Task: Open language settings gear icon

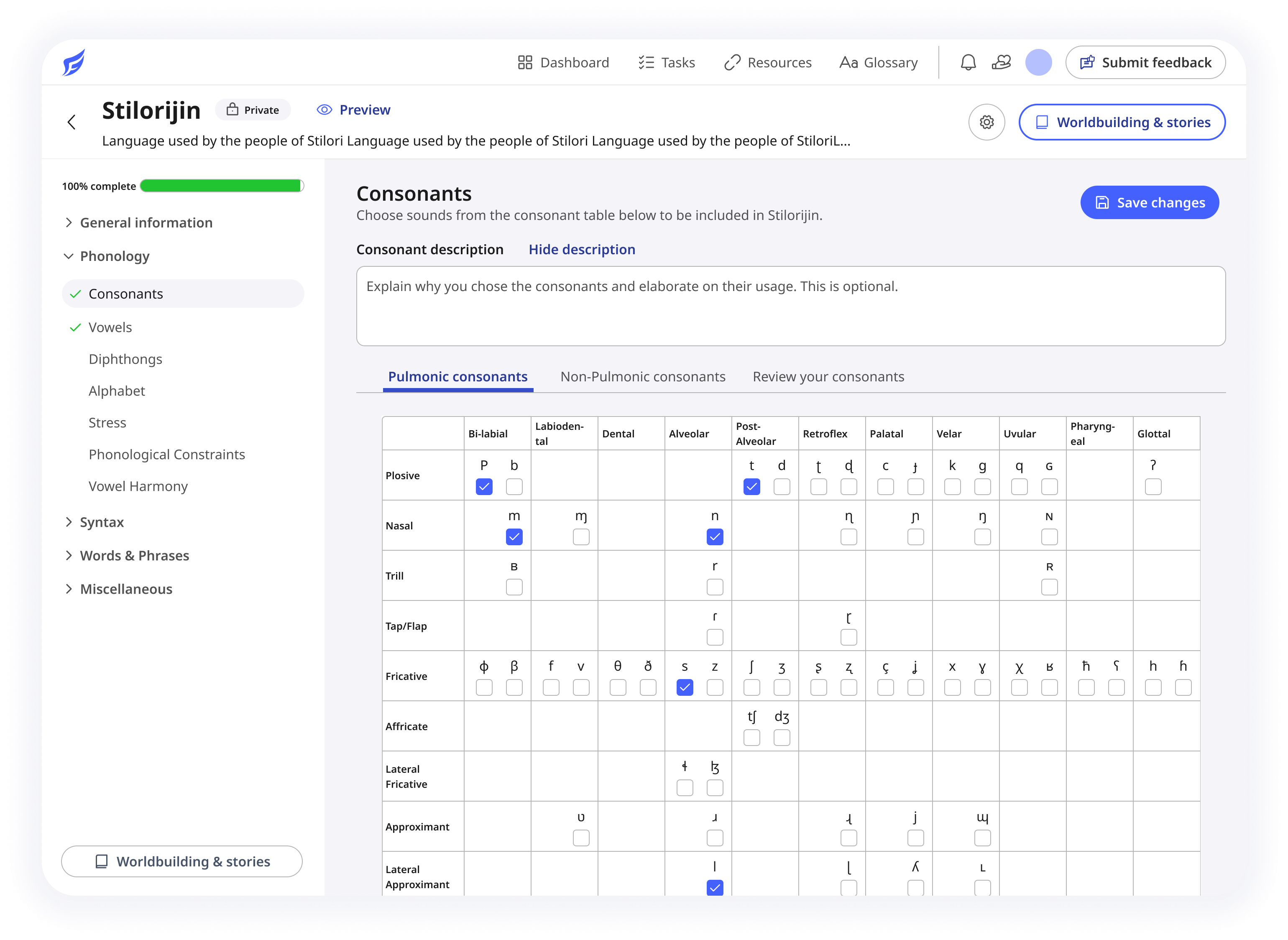Action: pyautogui.click(x=986, y=122)
